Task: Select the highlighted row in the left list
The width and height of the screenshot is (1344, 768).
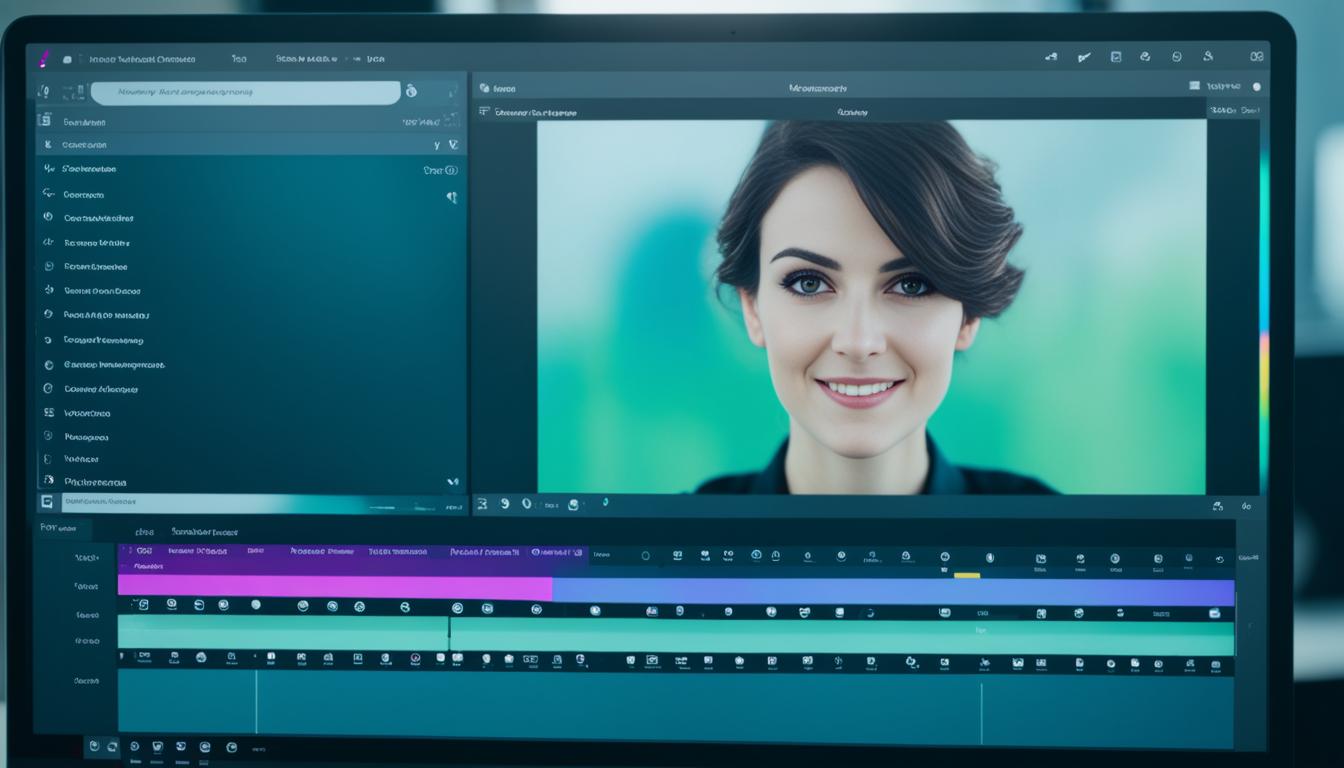Action: coord(250,145)
